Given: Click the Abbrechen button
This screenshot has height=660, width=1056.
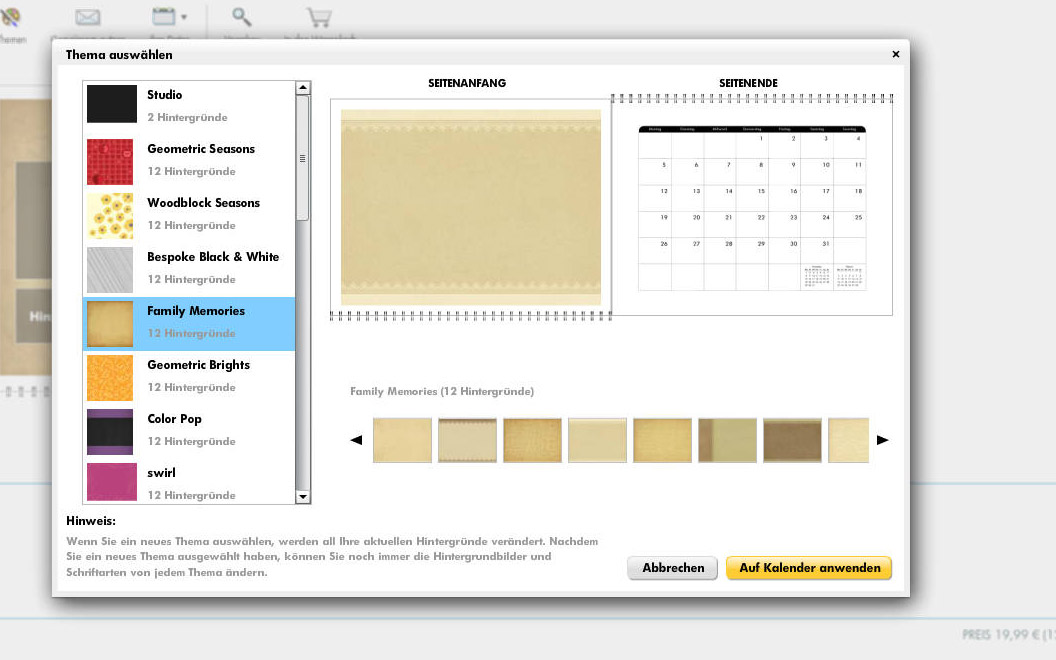Looking at the screenshot, I should tap(672, 568).
